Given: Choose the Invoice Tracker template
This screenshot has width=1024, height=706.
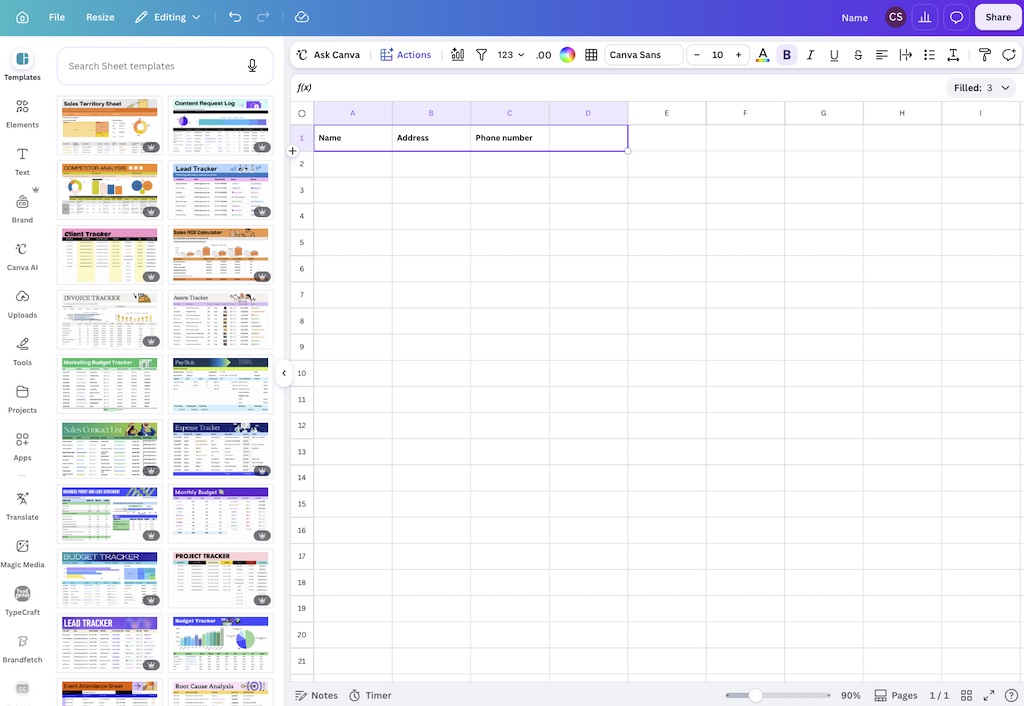Looking at the screenshot, I should click(x=110, y=319).
